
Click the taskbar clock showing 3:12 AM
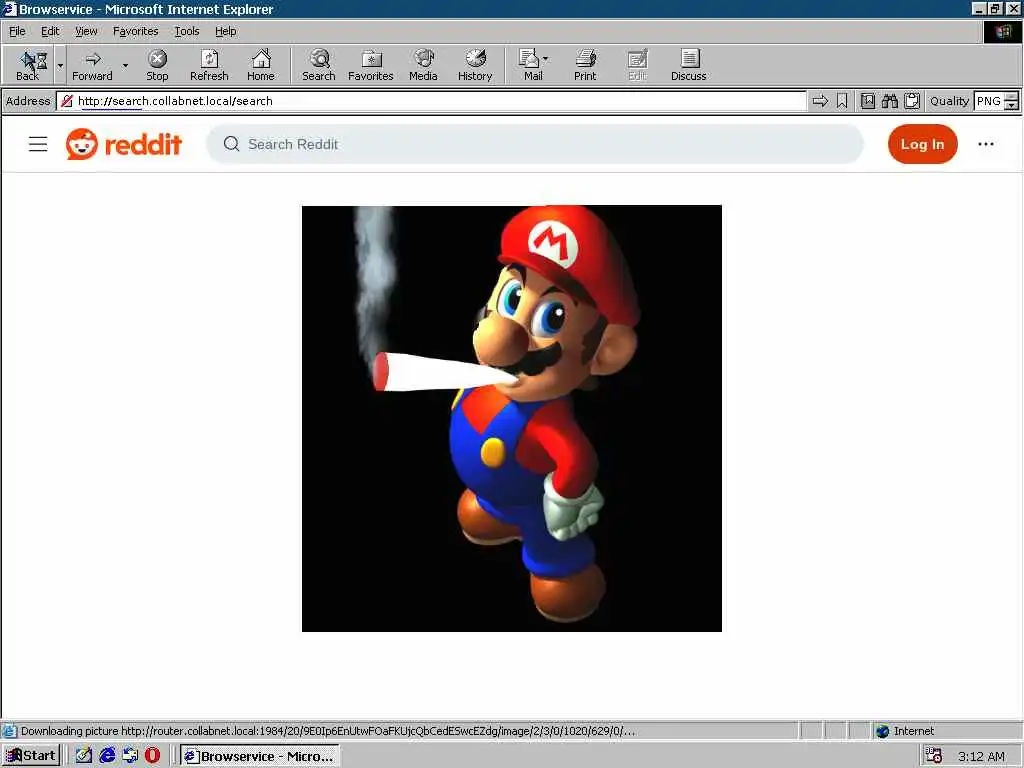pyautogui.click(x=981, y=756)
